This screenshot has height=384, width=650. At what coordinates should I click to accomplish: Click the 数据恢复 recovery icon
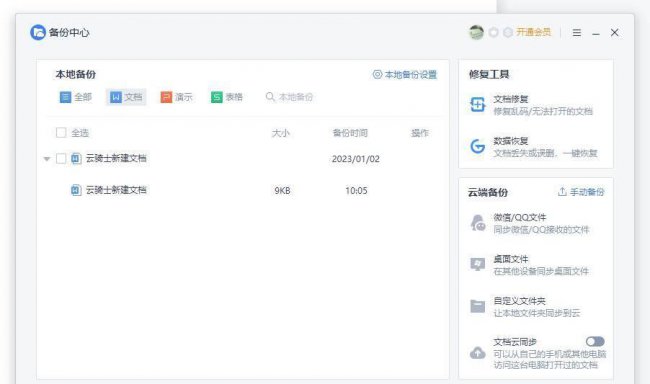coord(477,146)
